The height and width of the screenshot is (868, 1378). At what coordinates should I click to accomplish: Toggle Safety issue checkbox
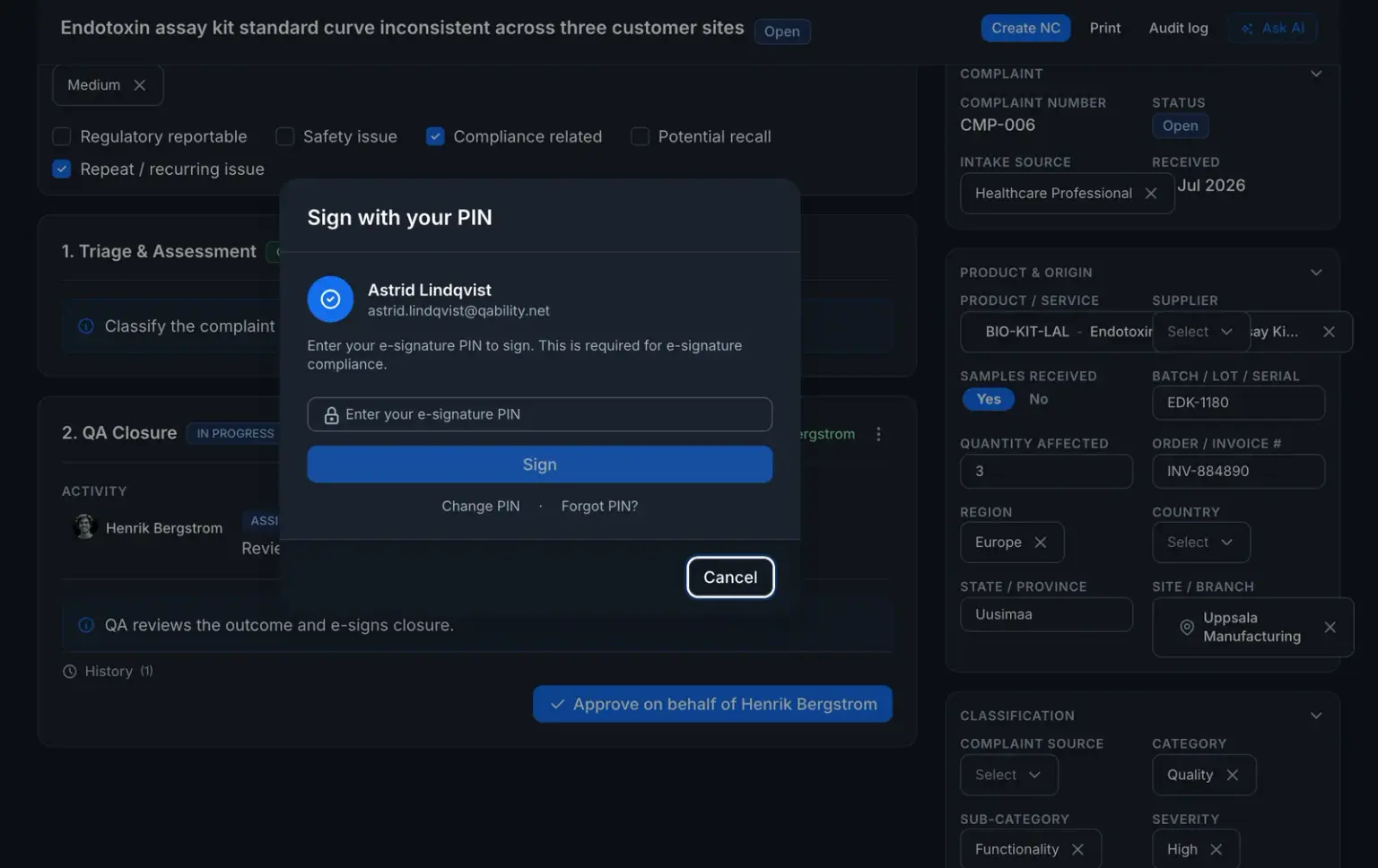pos(284,136)
